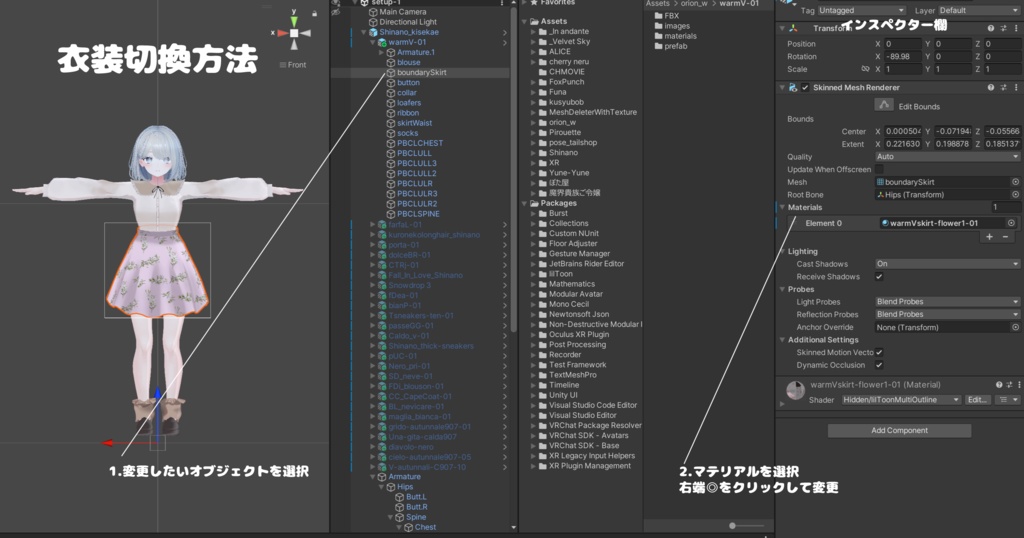Collapse the Materials foldout
Screen dimensions: 1024x538
coord(782,207)
